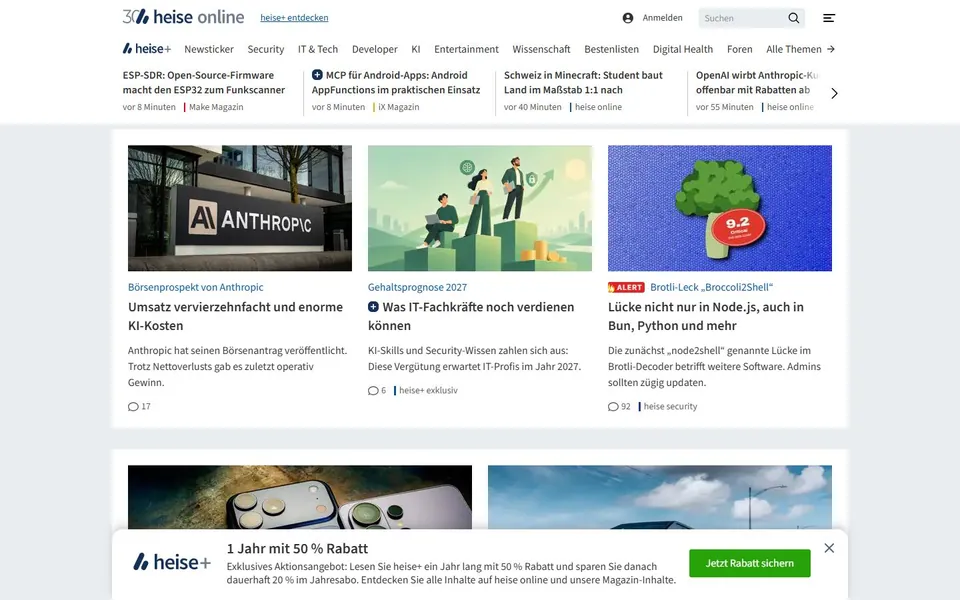Open the Foren section
The image size is (960, 600).
tap(740, 49)
